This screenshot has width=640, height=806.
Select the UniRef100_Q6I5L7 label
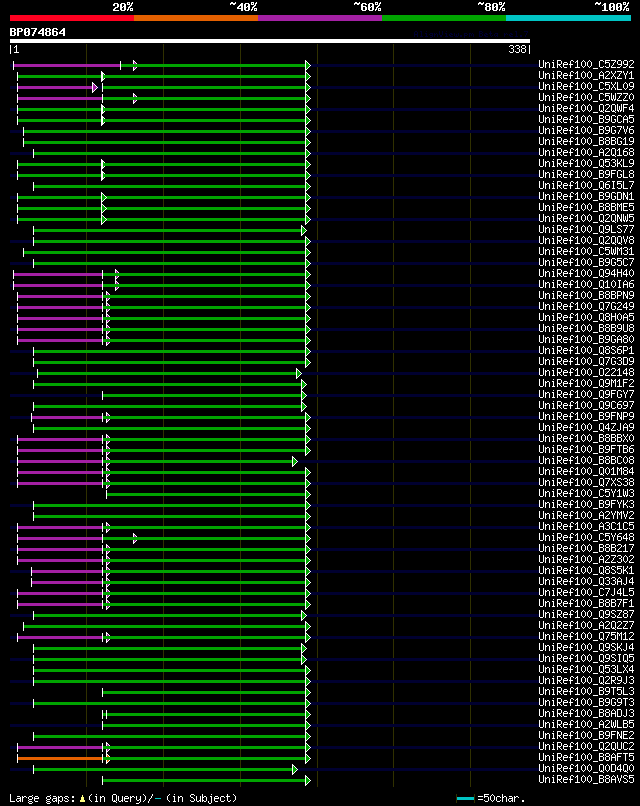pyautogui.click(x=586, y=186)
